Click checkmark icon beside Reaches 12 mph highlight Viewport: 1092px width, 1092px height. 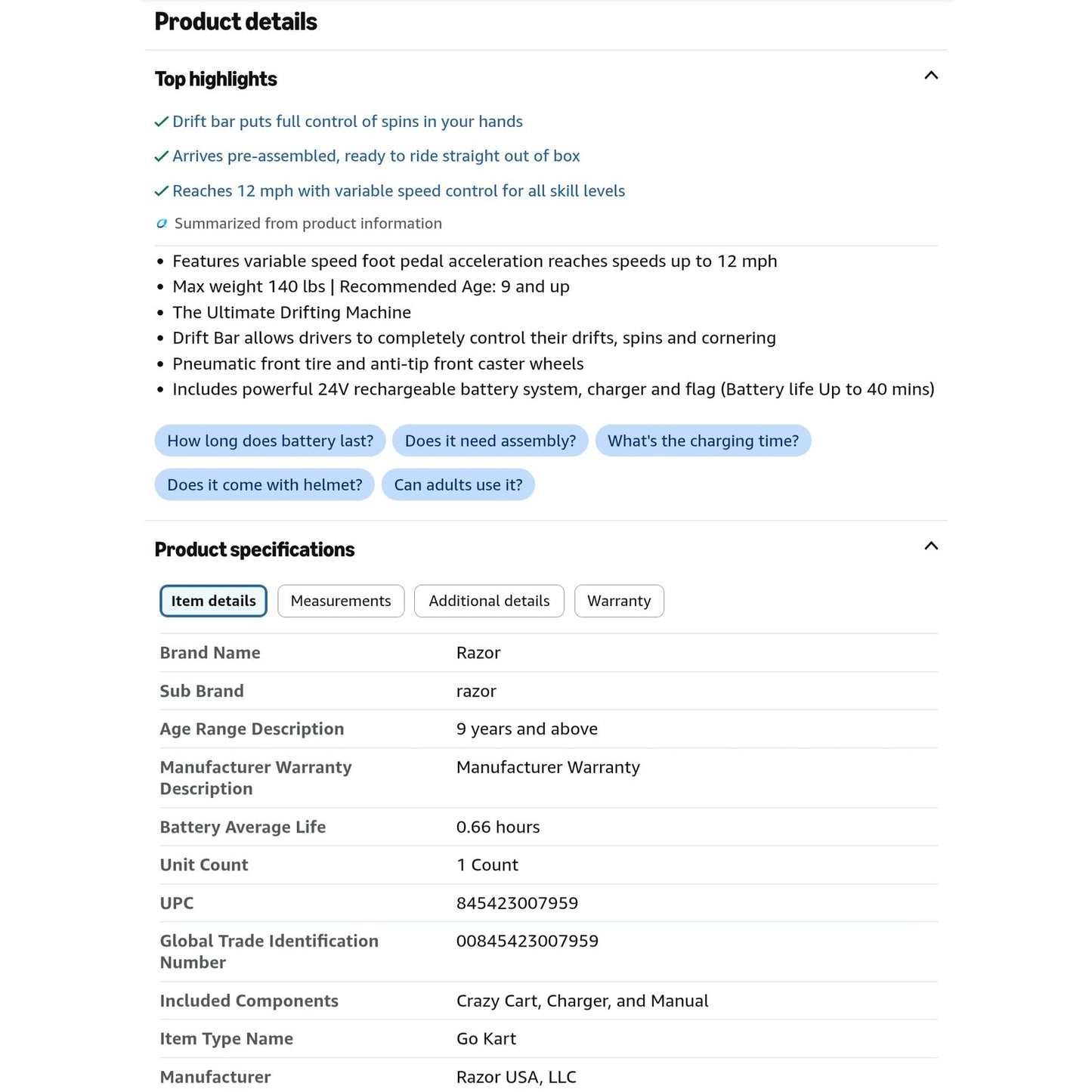tap(162, 191)
